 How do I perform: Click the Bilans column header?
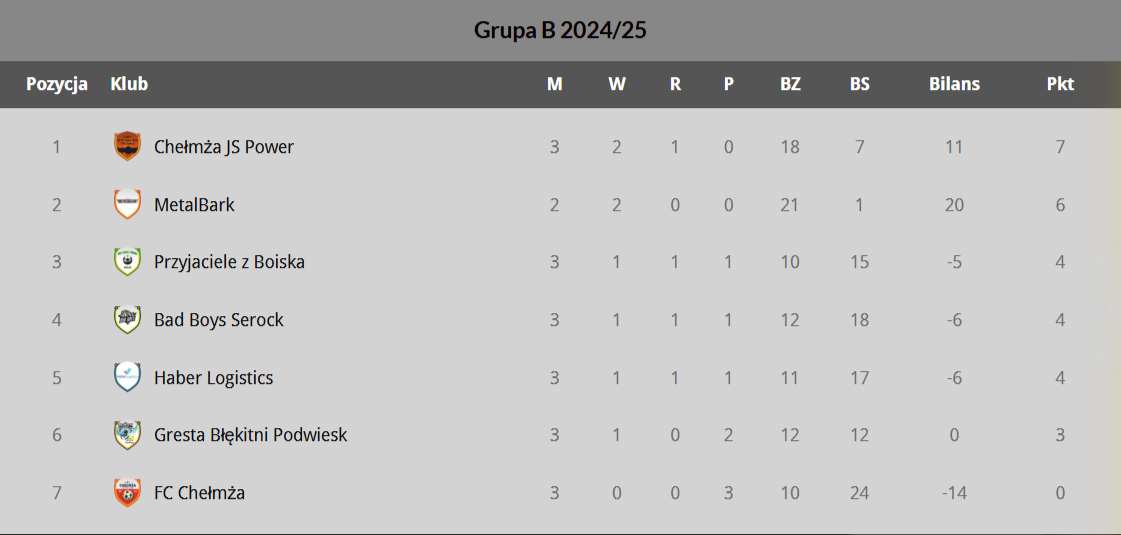[954, 84]
